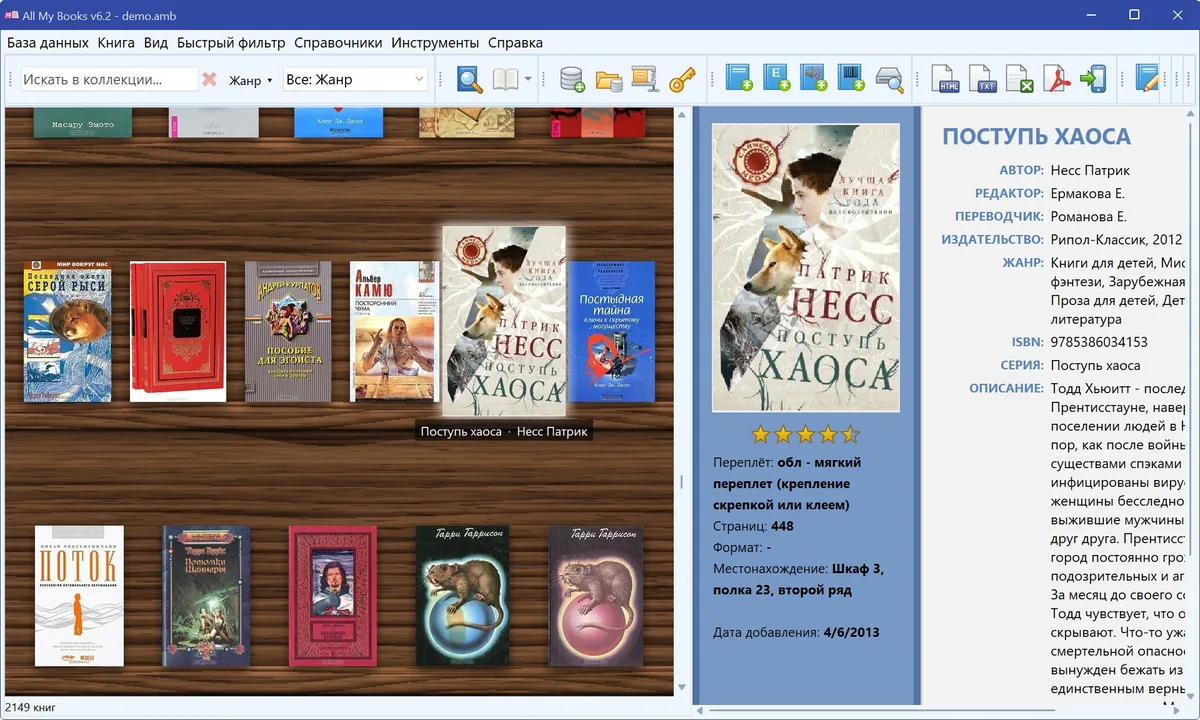
Task: Export the collection to PDF
Action: coord(1057,80)
